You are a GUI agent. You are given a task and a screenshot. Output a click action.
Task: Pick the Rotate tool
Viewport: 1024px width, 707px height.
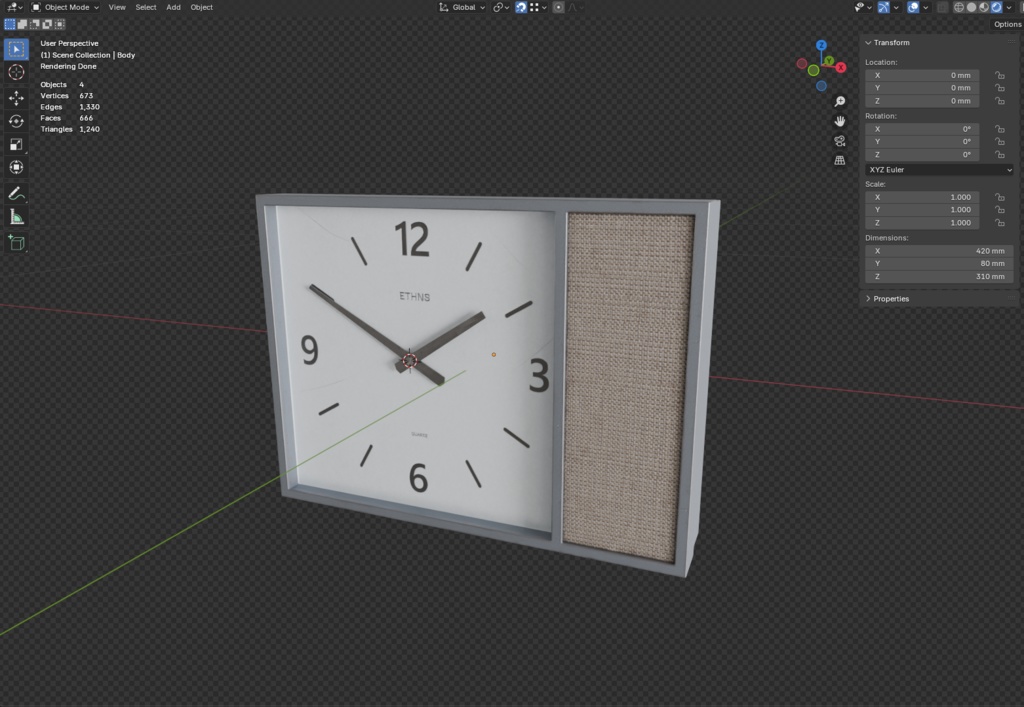pos(16,121)
